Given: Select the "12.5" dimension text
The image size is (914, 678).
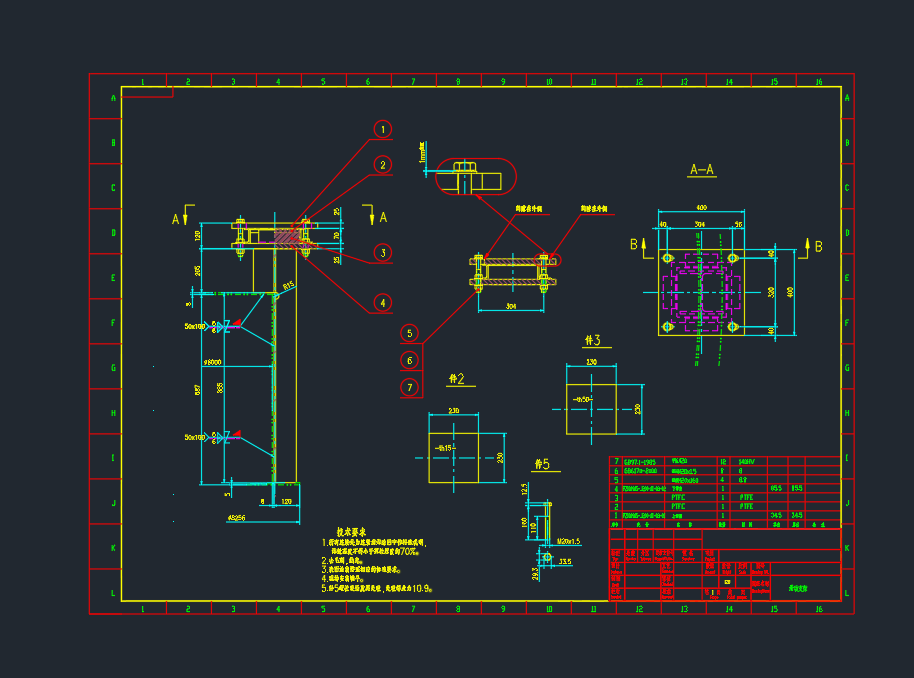Looking at the screenshot, I should click(x=524, y=490).
